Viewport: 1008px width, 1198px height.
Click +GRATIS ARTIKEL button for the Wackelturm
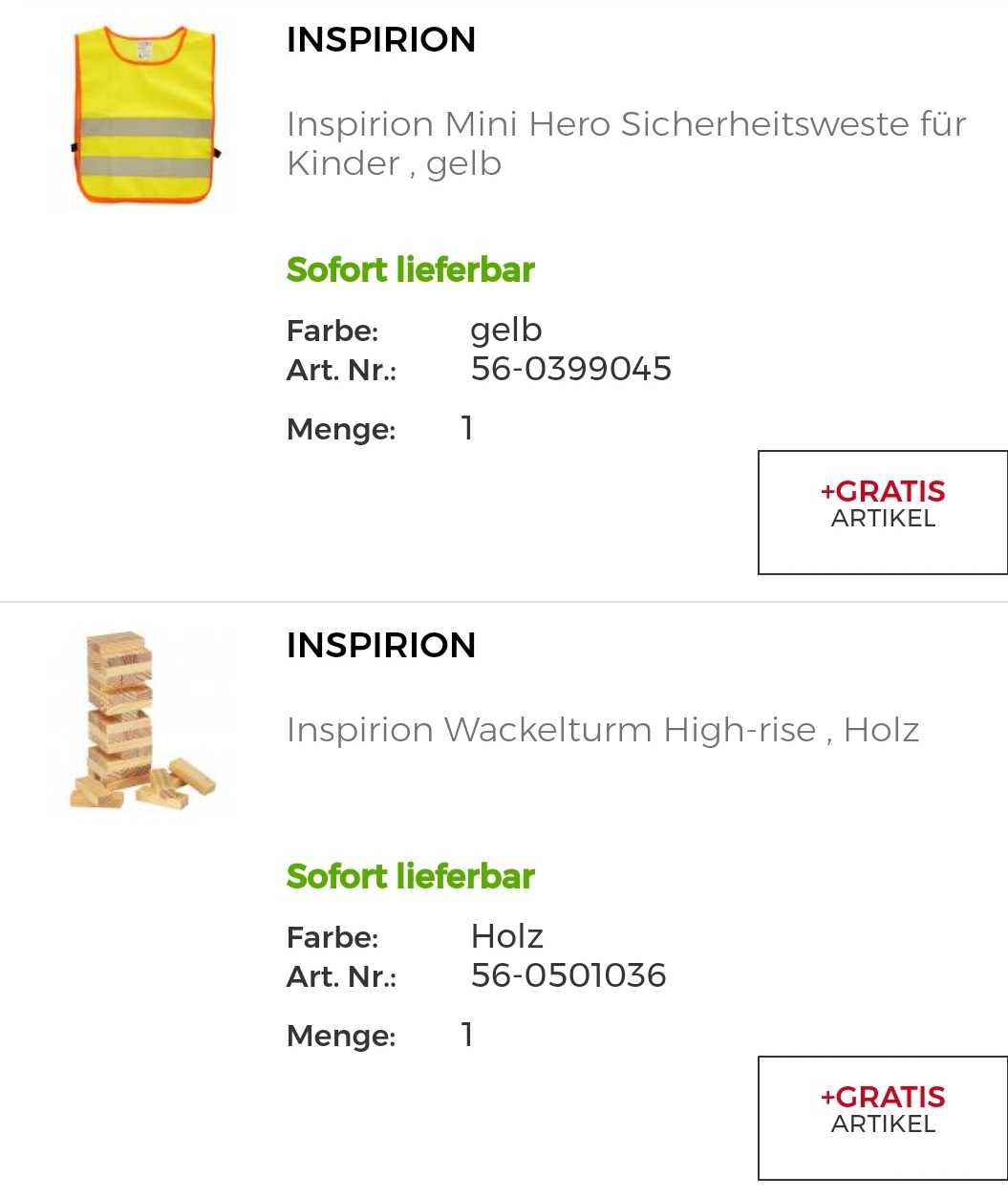point(883,1118)
